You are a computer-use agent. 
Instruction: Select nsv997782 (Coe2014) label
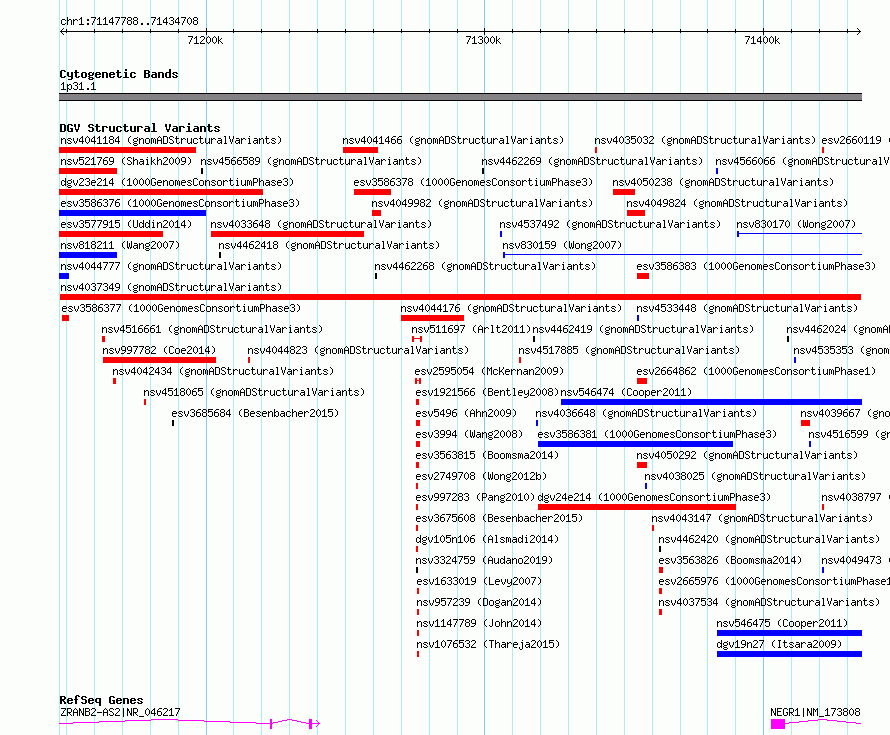click(159, 350)
